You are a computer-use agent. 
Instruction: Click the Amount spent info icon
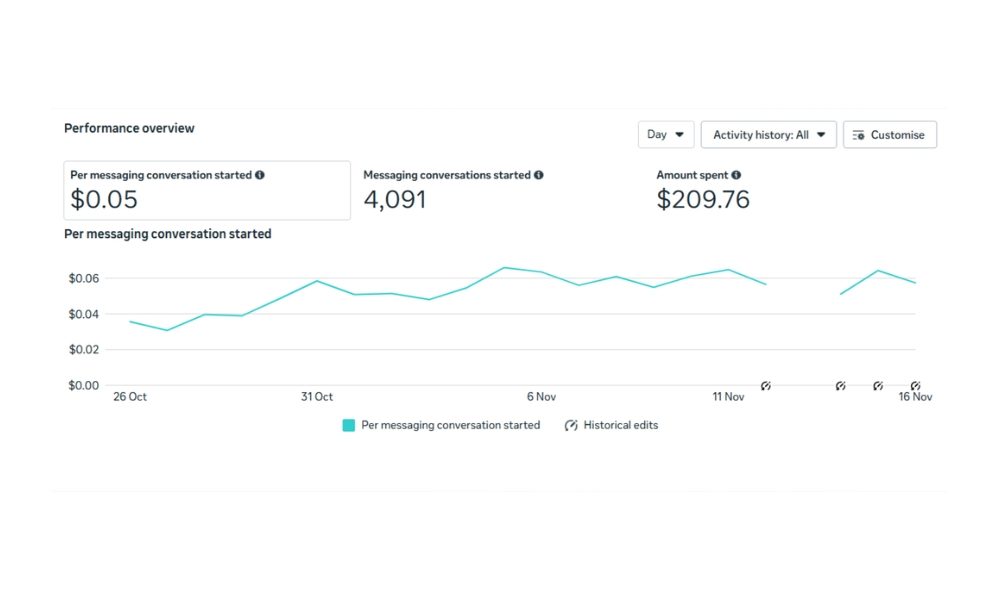[736, 175]
